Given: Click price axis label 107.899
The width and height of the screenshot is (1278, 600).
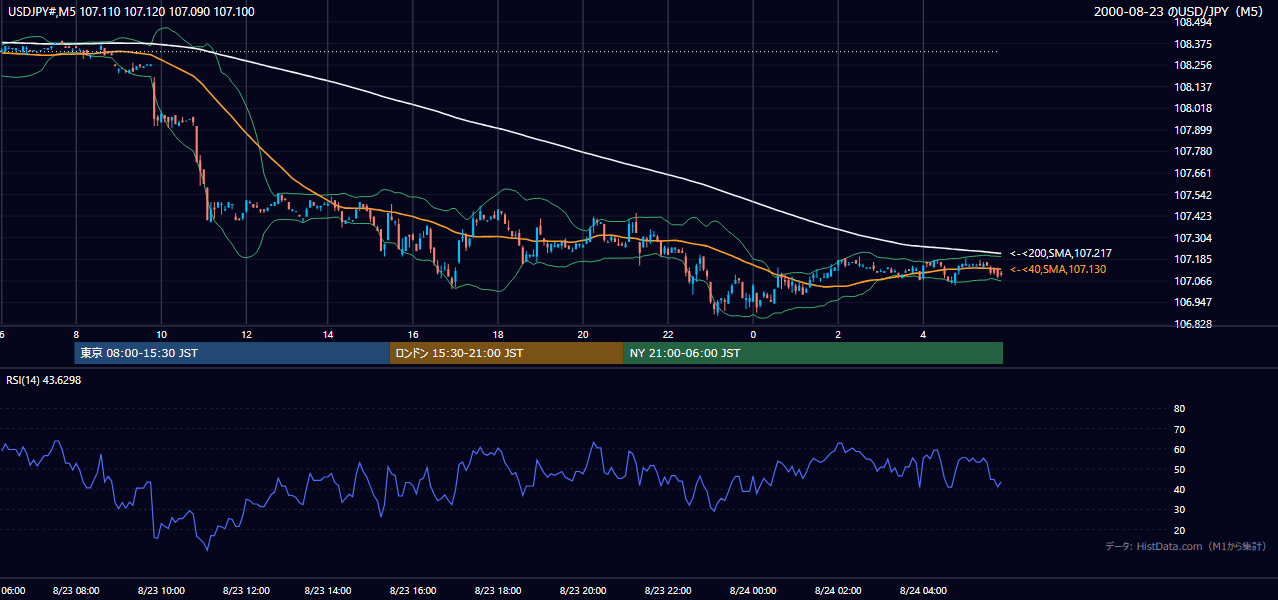Looking at the screenshot, I should tap(1193, 130).
